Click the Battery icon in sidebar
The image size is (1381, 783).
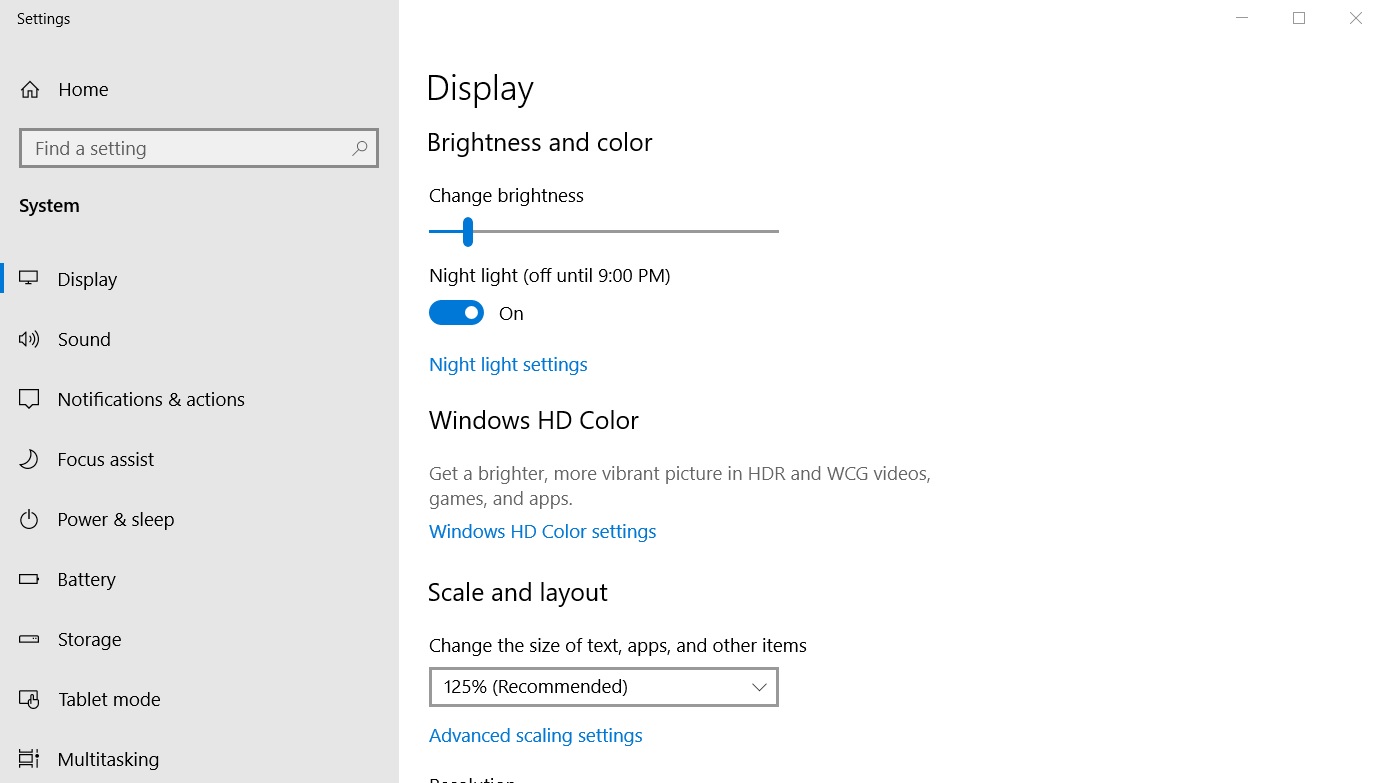point(29,579)
